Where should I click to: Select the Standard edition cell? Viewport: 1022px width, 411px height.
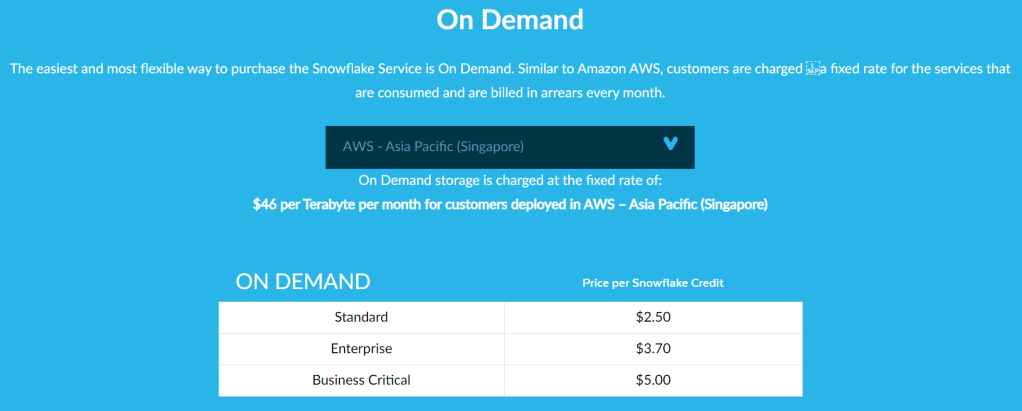(361, 317)
